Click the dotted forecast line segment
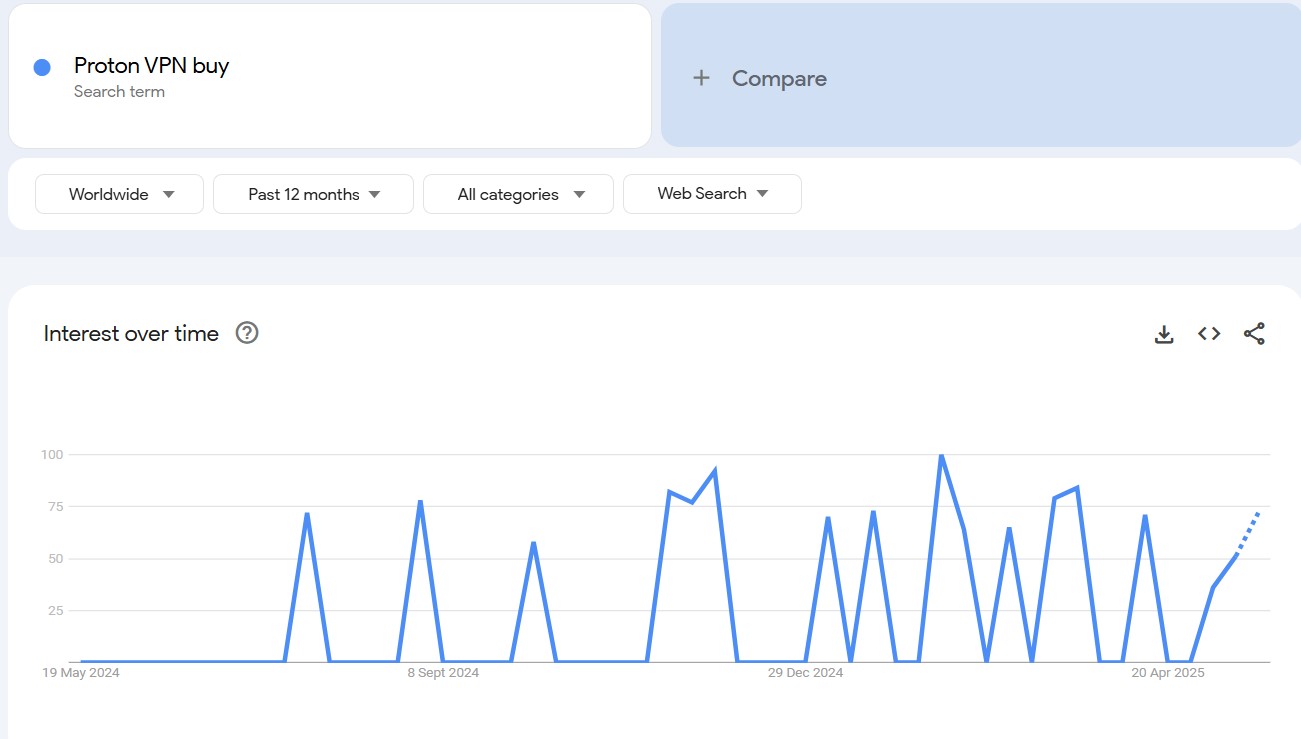The image size is (1301, 739). point(1248,533)
